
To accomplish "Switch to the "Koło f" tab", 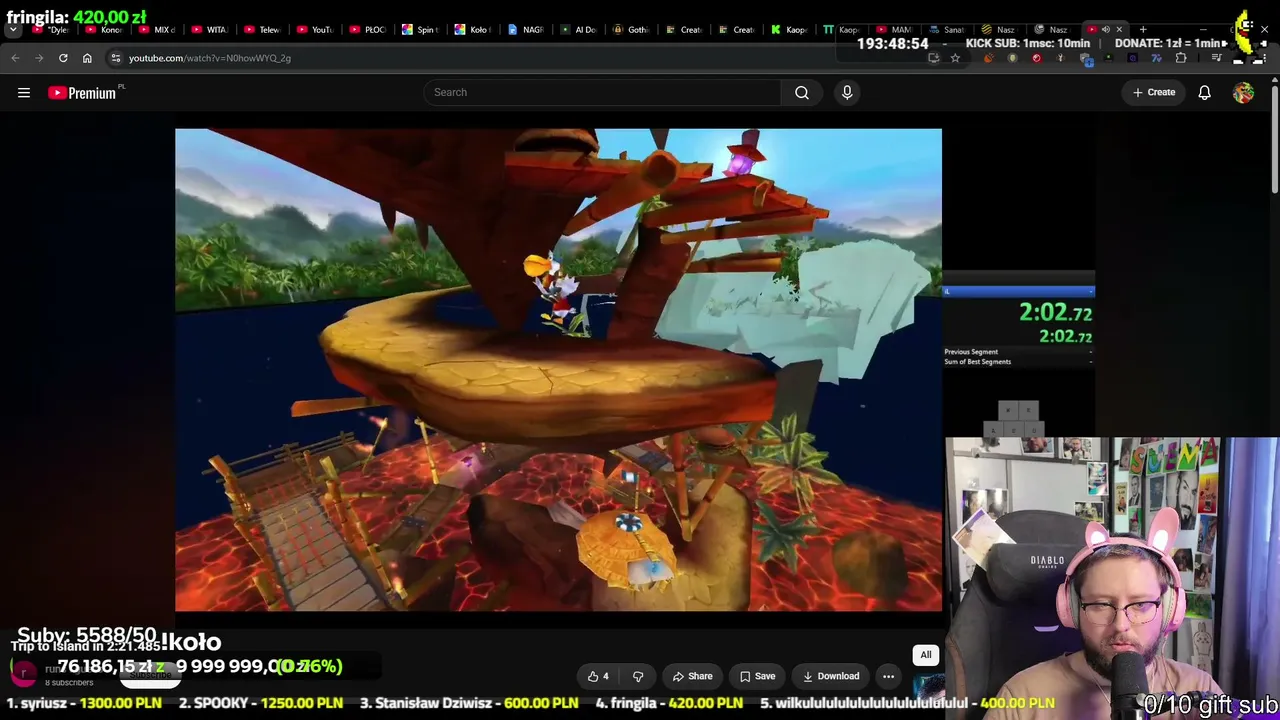I will point(472,30).
